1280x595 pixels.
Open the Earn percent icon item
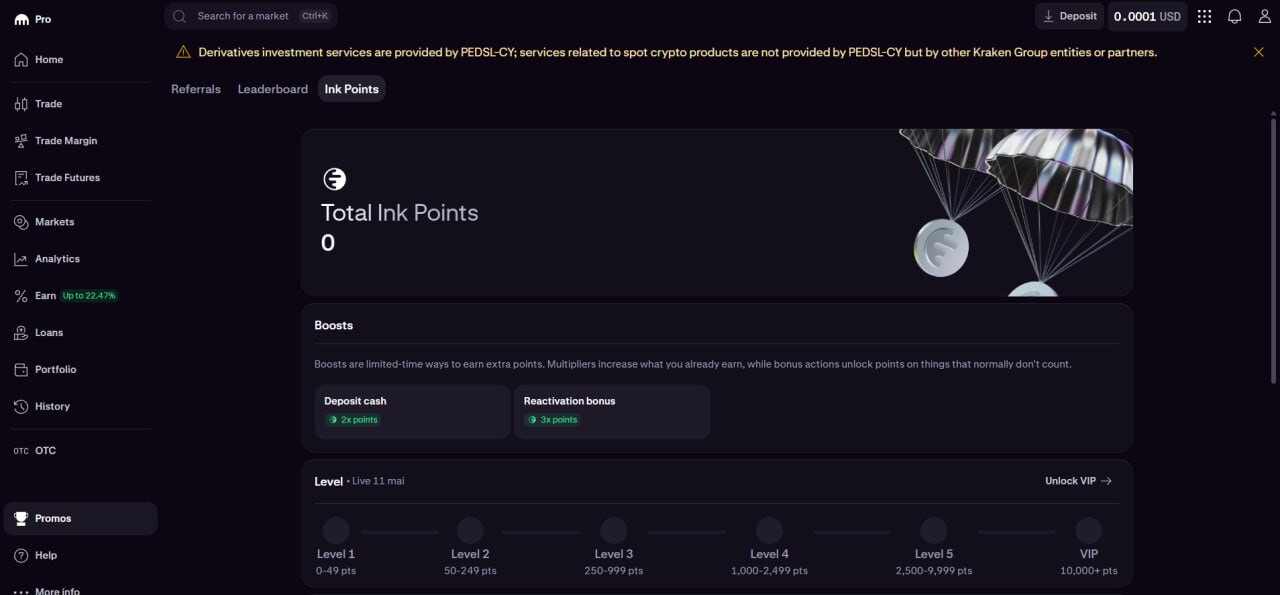[21, 296]
